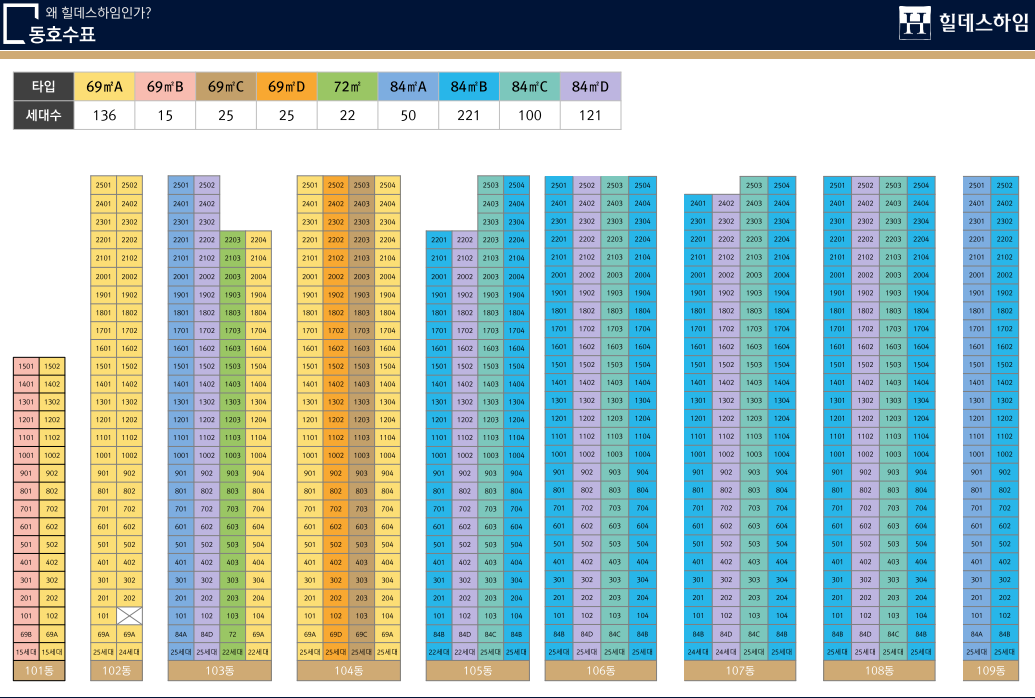Select the orange 69㎡D legend swatch
The image size is (1035, 698).
286,87
